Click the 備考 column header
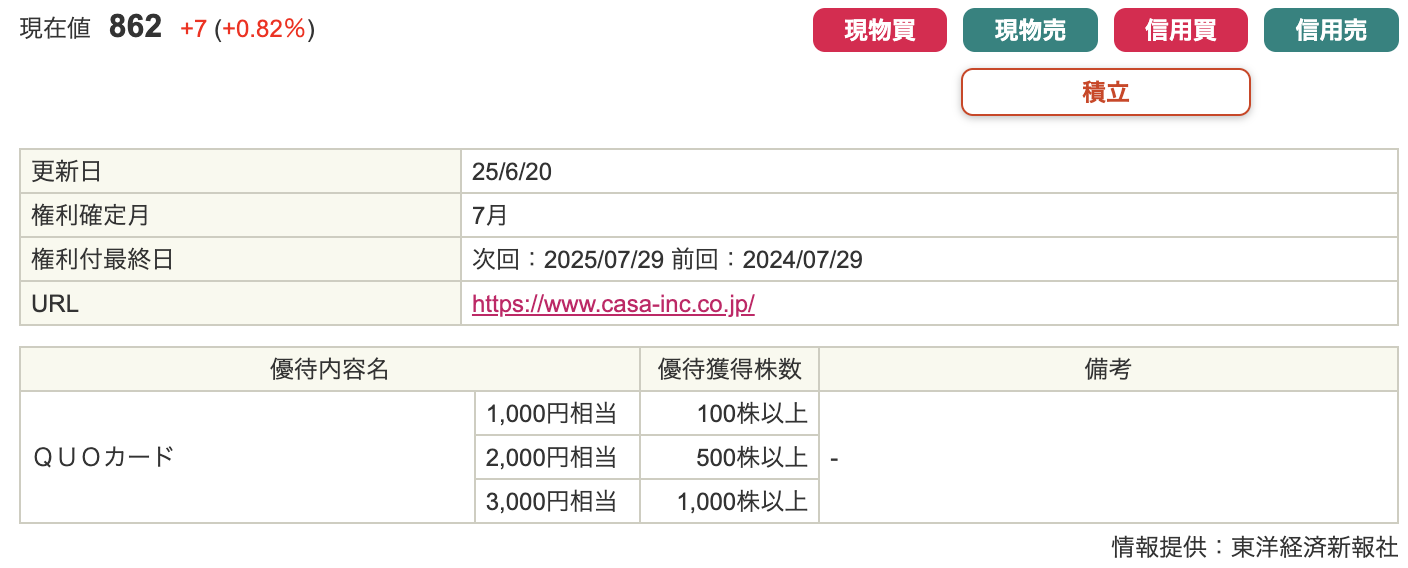 point(1108,369)
